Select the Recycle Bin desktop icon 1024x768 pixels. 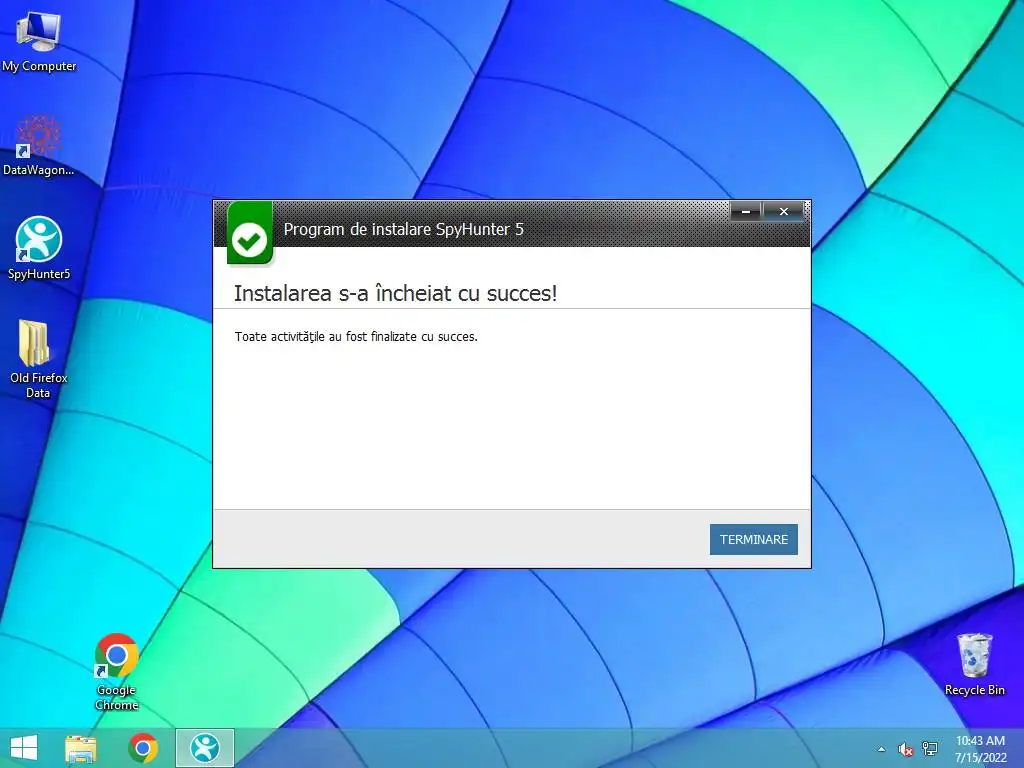click(x=974, y=665)
